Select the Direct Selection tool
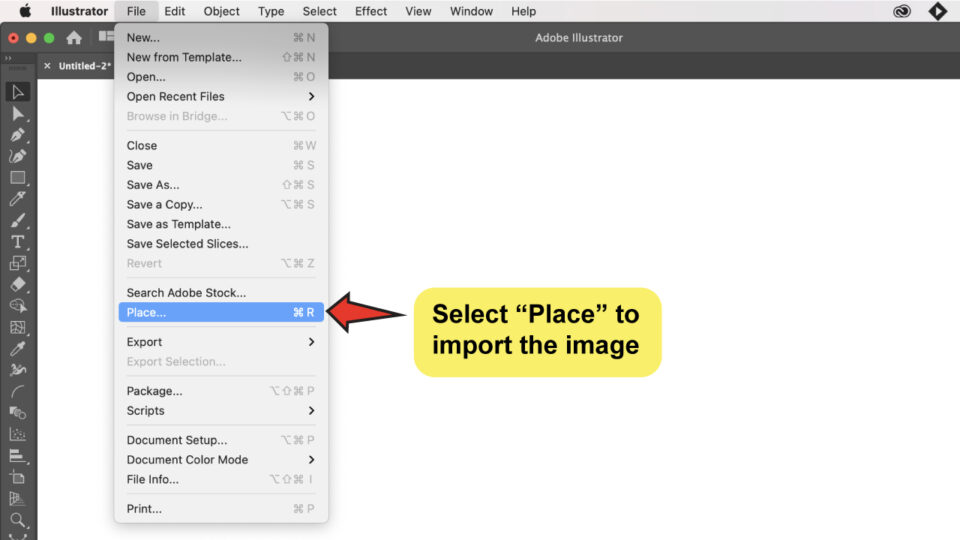The height and width of the screenshot is (540, 960). tap(17, 114)
